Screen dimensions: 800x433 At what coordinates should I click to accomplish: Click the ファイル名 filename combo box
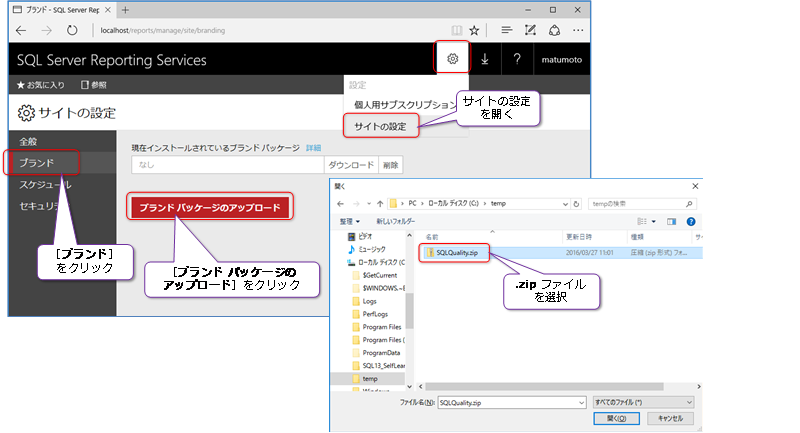[512, 403]
